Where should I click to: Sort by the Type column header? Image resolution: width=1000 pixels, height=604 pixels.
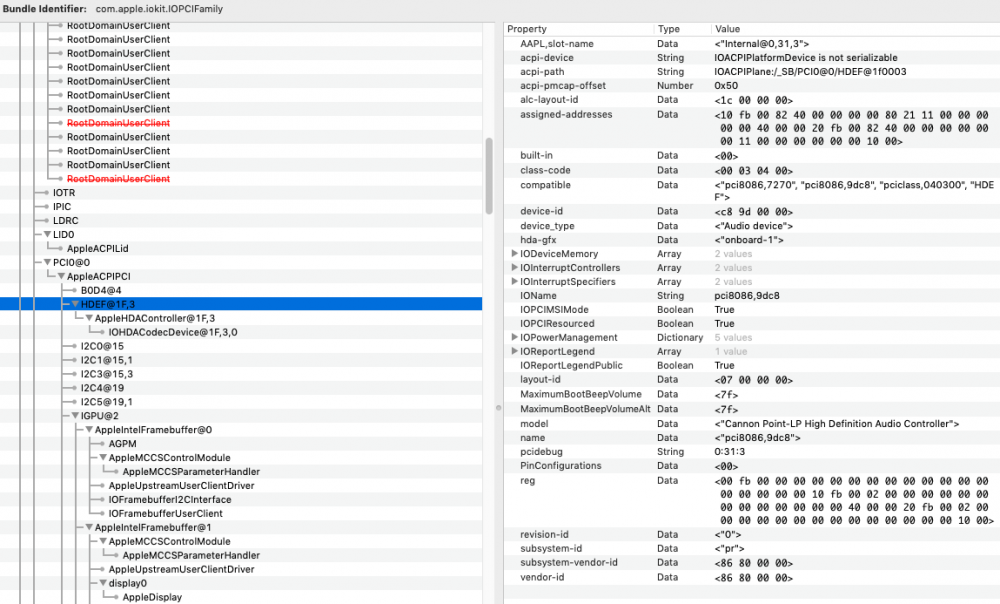(x=682, y=29)
